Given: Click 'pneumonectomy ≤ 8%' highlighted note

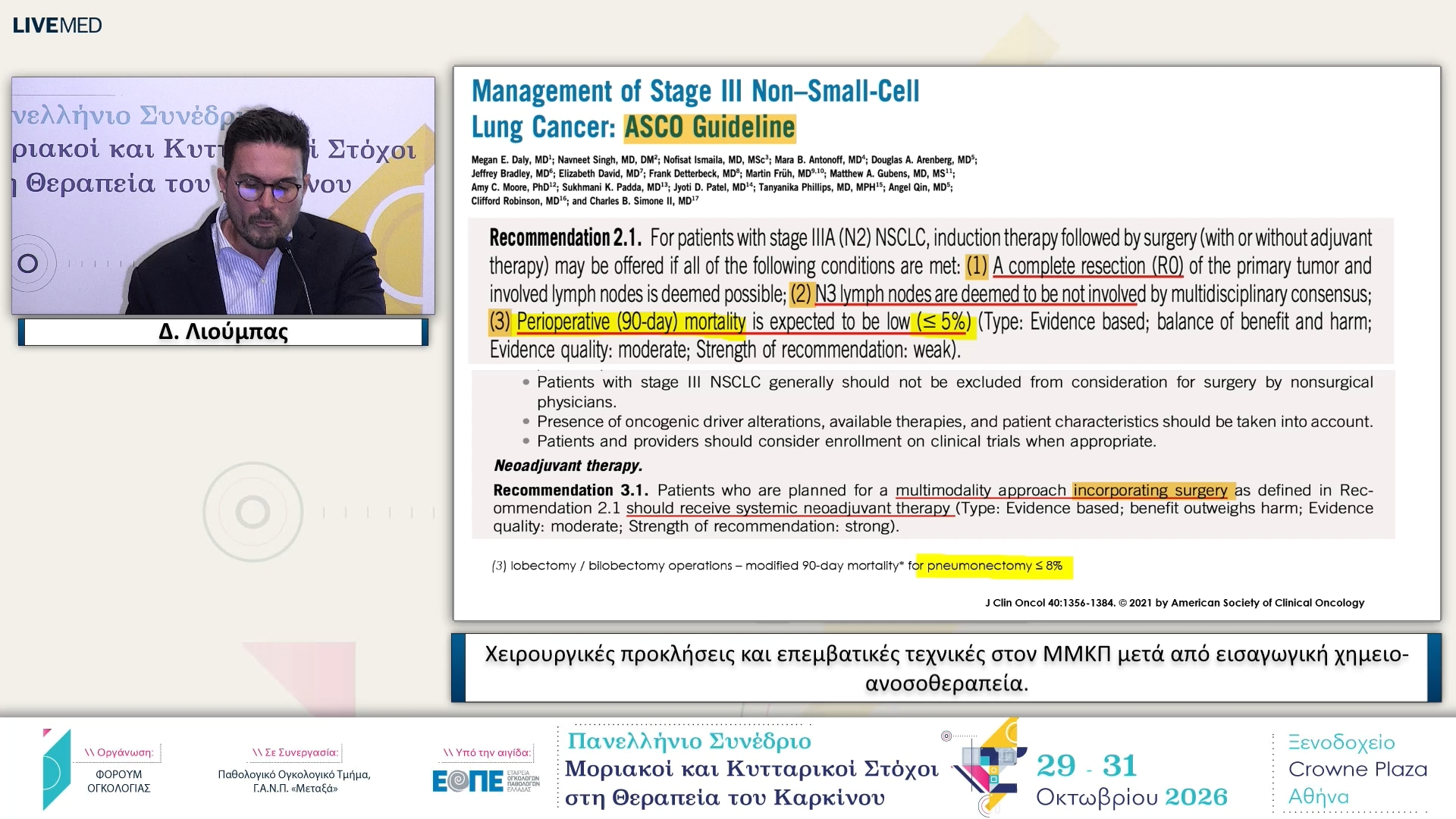Looking at the screenshot, I should coord(994,566).
